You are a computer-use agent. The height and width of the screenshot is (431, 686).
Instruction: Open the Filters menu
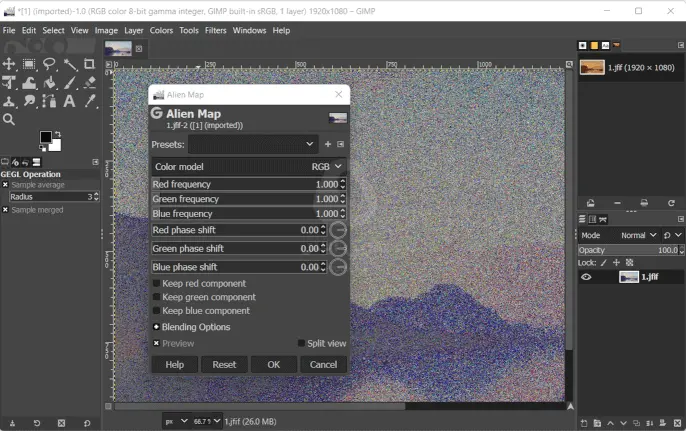[x=215, y=31]
